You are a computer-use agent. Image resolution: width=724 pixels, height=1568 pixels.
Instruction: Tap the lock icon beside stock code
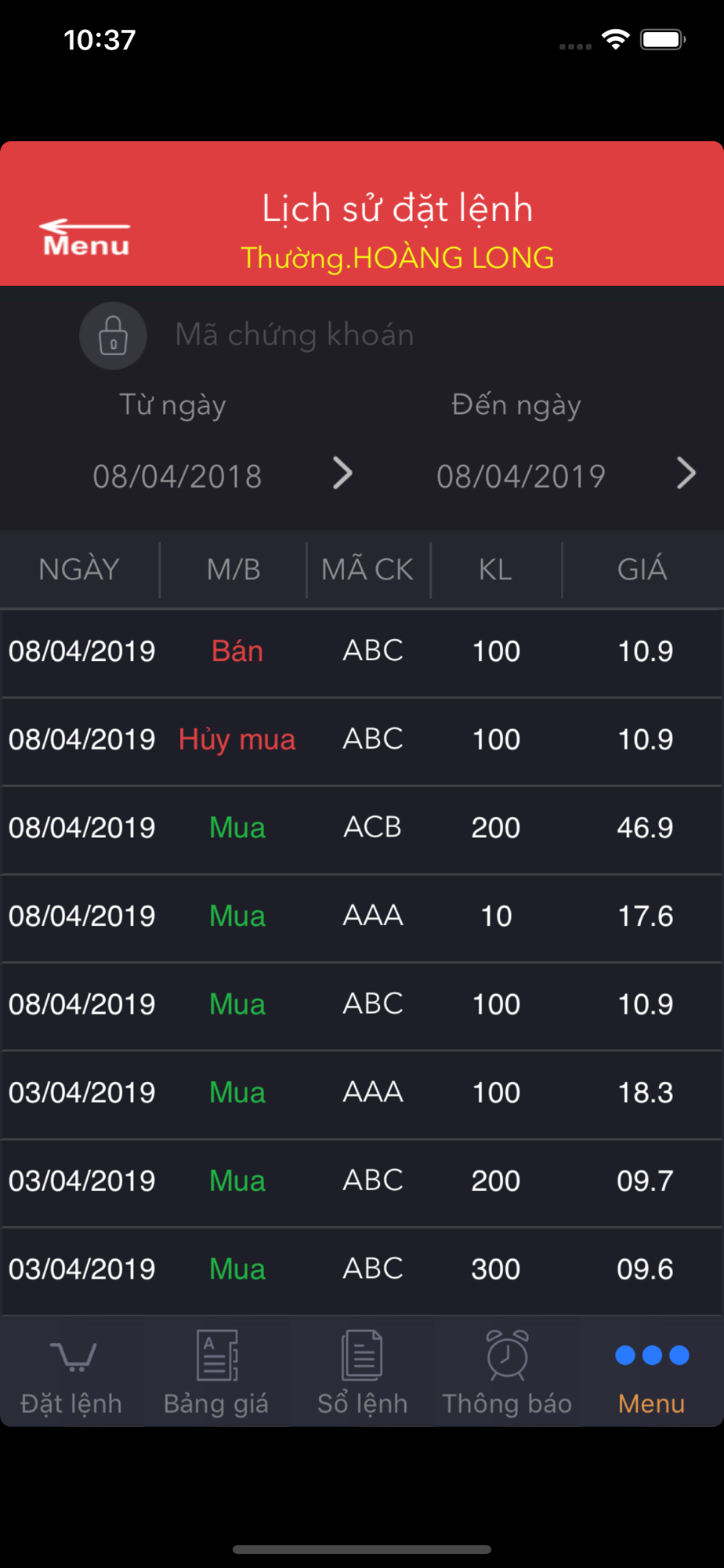coord(114,336)
